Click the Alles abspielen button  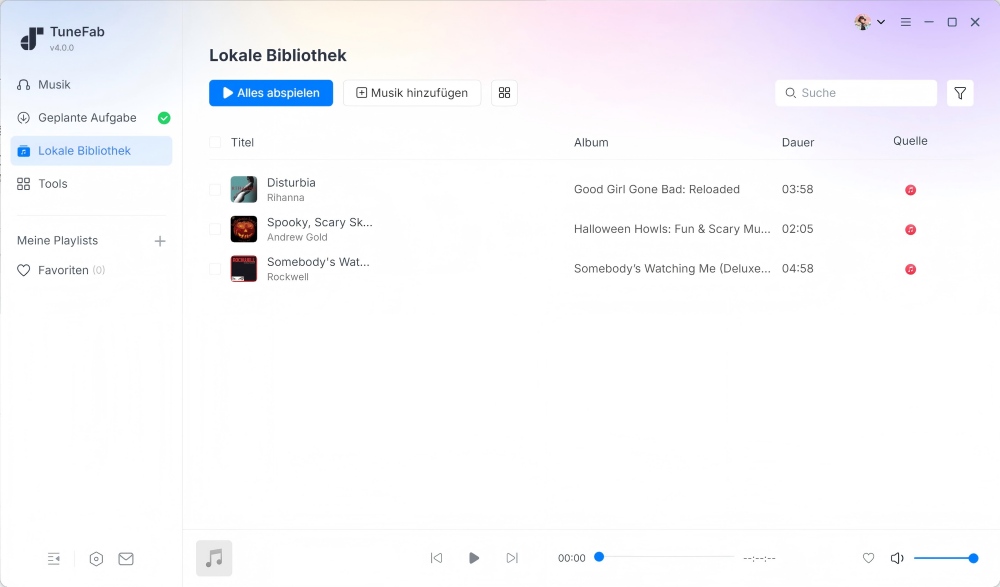(x=270, y=92)
